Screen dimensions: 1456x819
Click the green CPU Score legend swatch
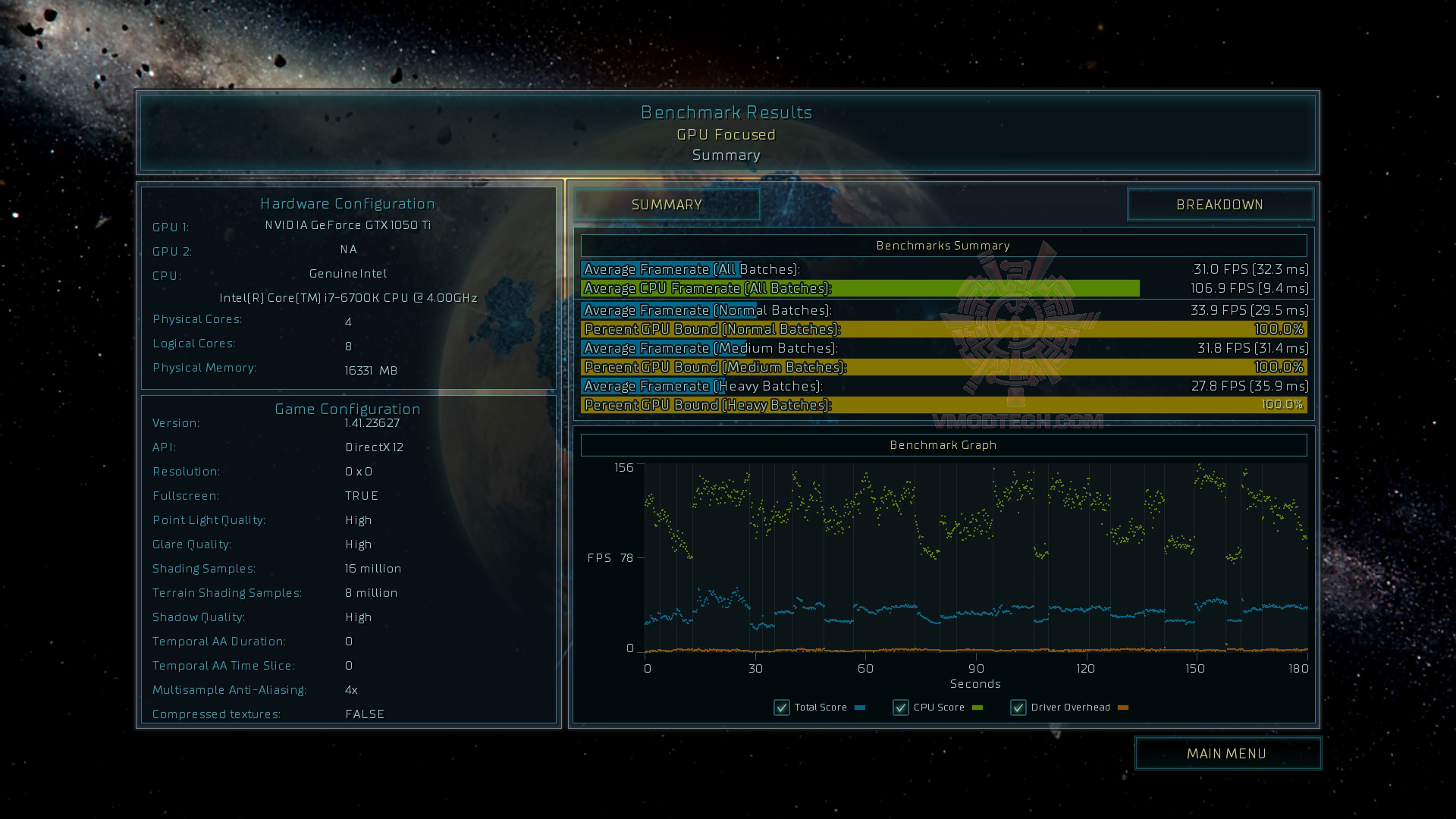[977, 708]
